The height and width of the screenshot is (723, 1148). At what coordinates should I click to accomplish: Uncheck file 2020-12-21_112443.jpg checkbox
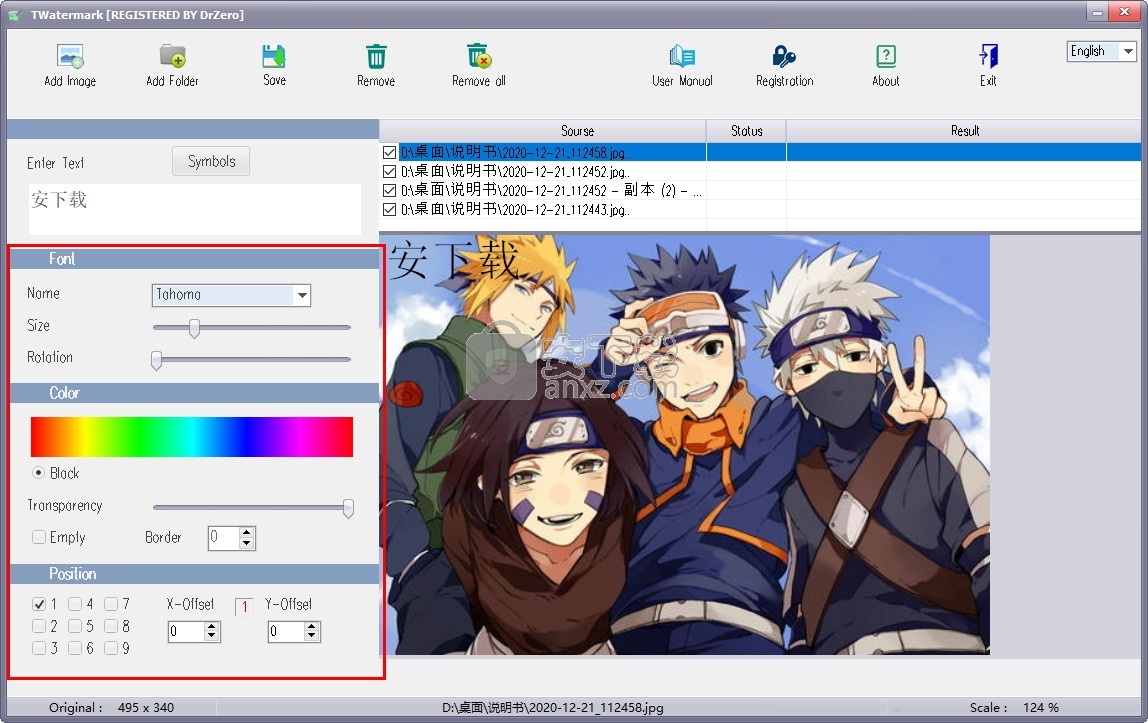(x=390, y=209)
